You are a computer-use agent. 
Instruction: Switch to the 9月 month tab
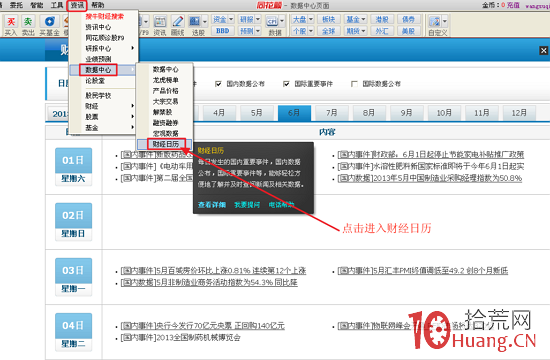tap(407, 113)
